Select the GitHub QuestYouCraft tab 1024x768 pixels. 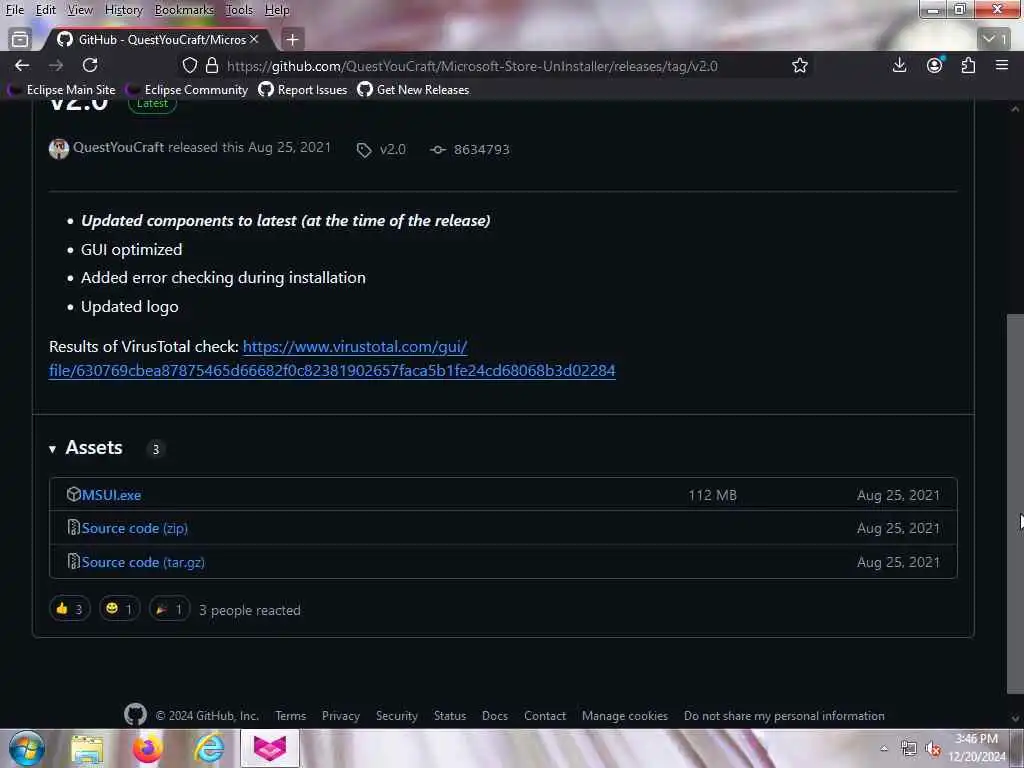[x=159, y=39]
